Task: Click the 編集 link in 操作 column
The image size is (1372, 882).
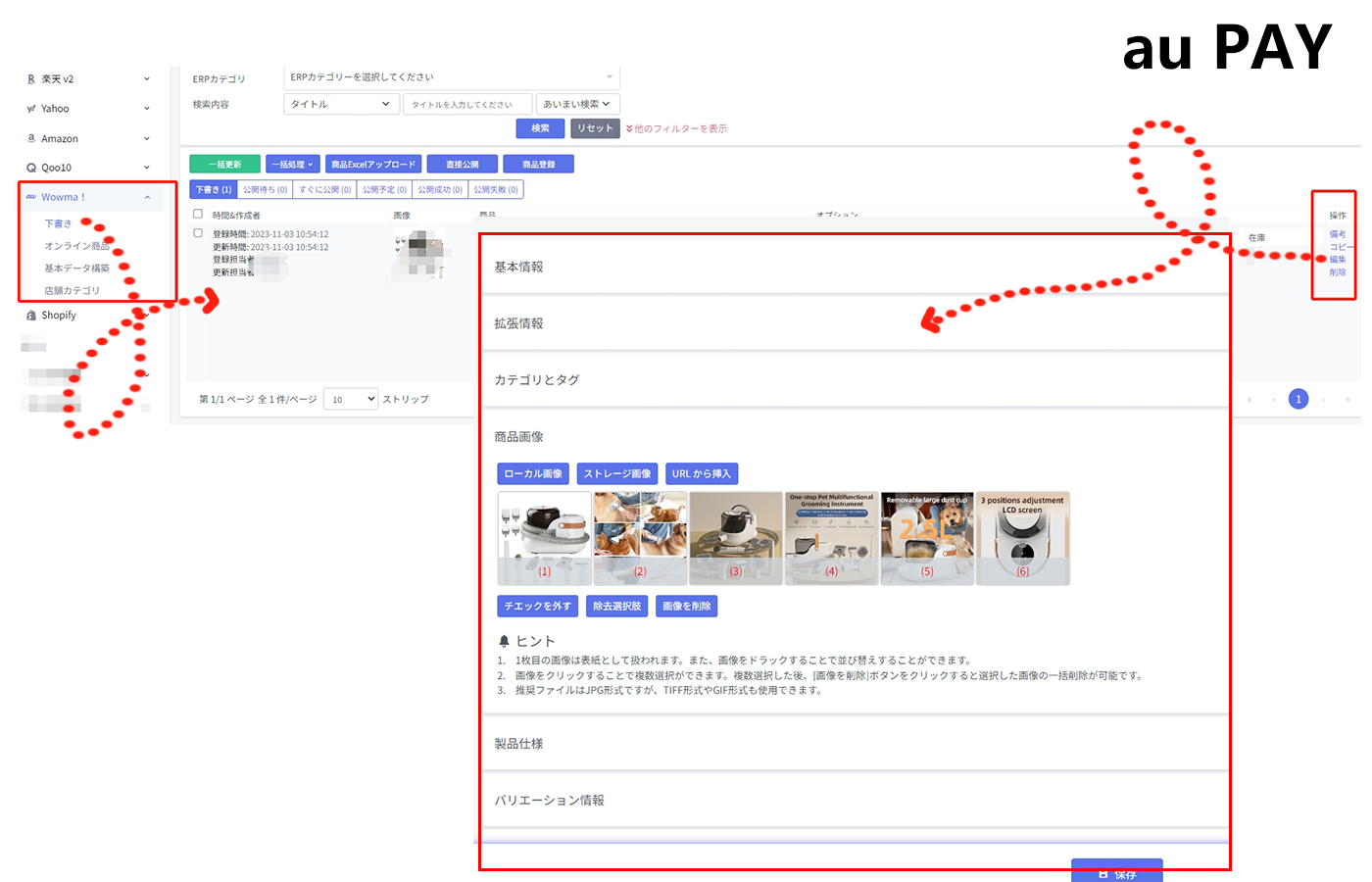Action: point(1338,260)
